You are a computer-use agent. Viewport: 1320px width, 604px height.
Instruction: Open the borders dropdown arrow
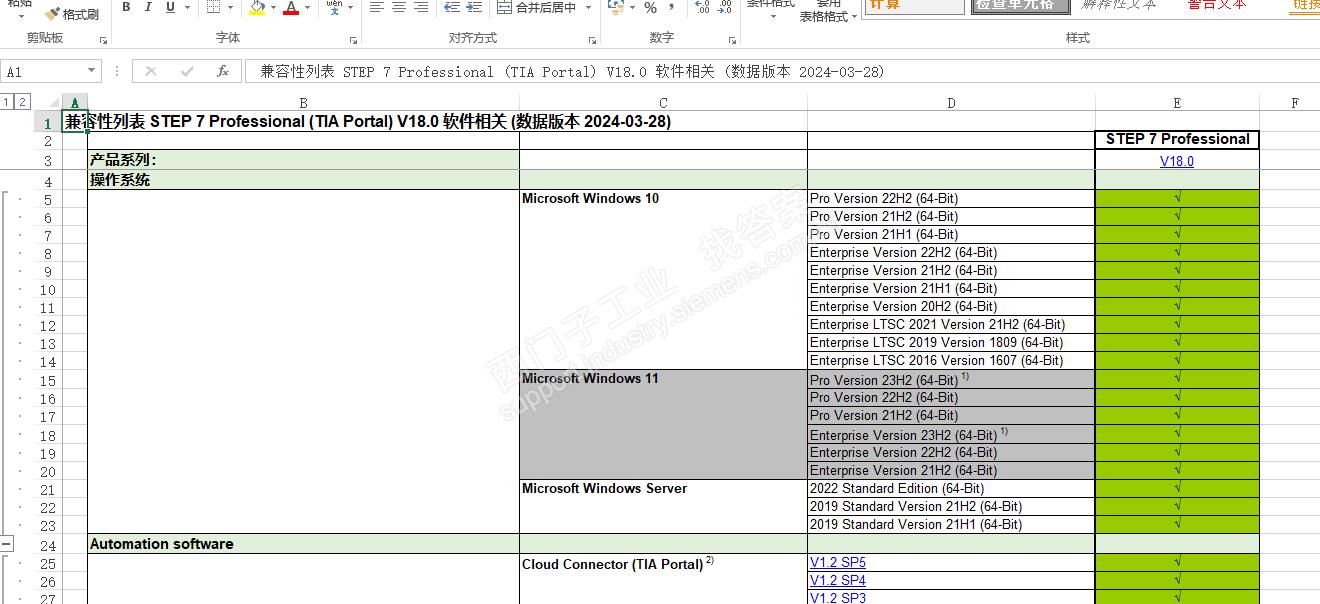click(x=230, y=7)
